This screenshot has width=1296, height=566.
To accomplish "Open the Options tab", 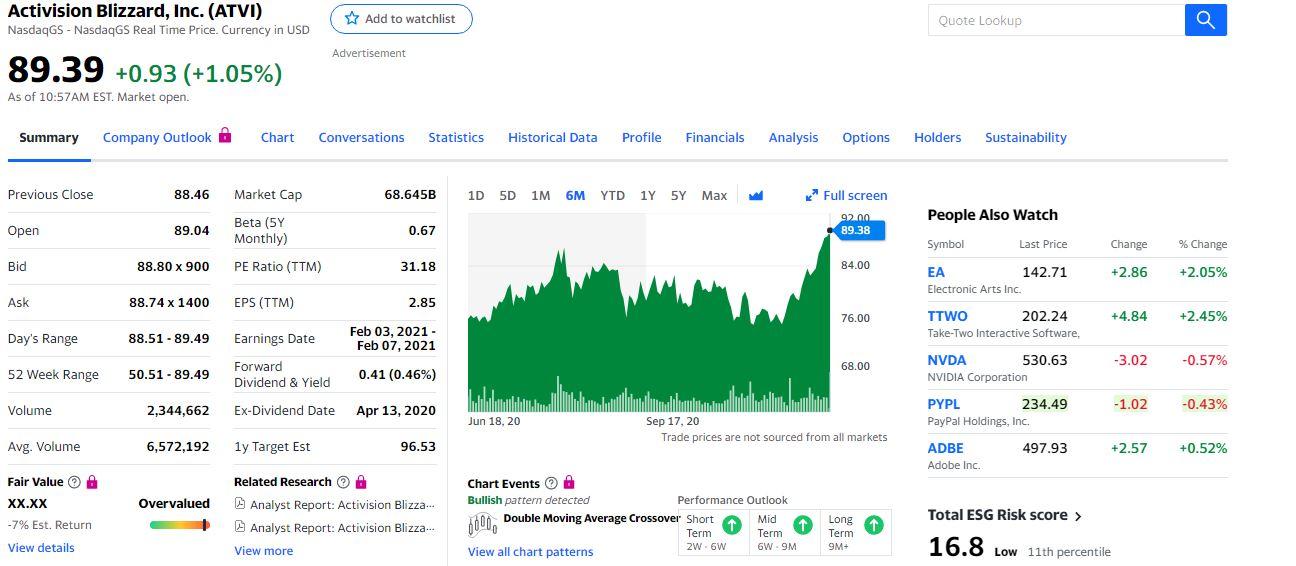I will (866, 138).
